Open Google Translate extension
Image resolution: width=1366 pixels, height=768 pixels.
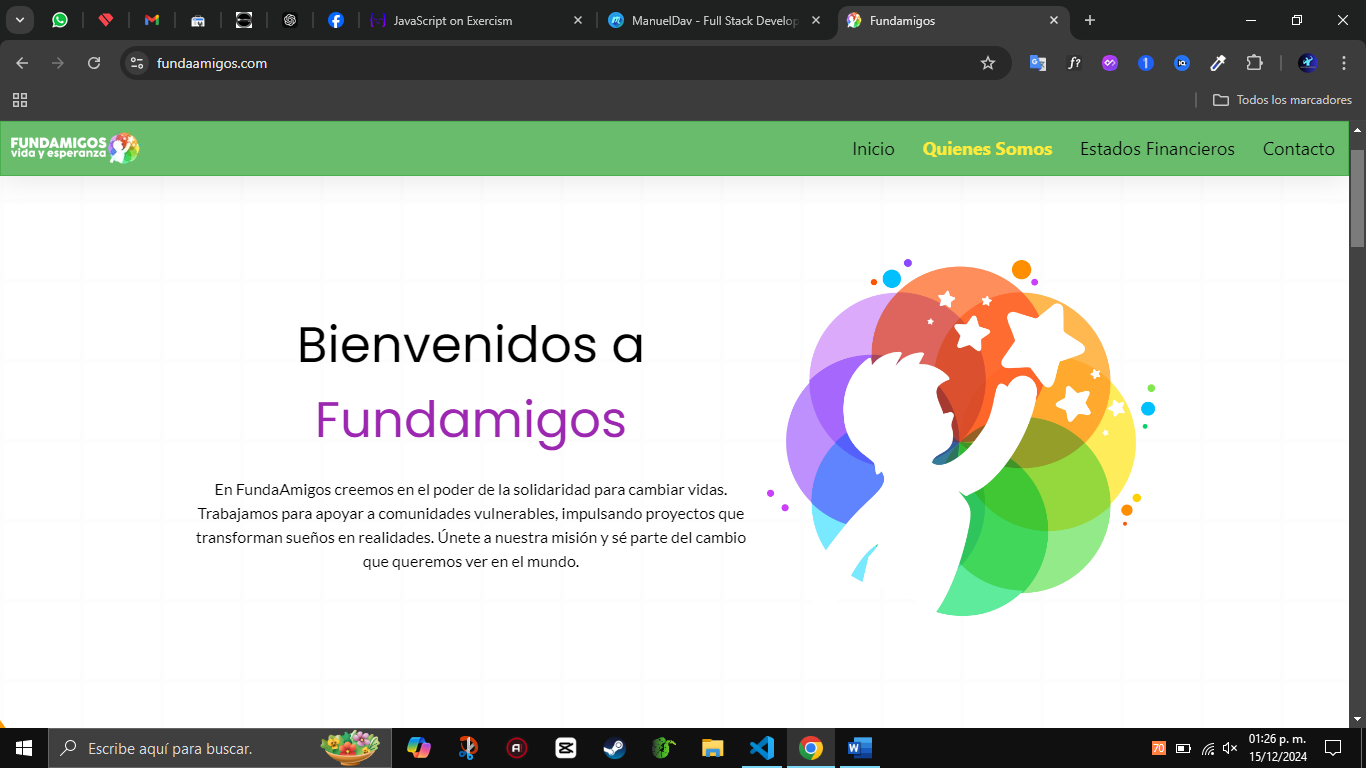coord(1038,63)
